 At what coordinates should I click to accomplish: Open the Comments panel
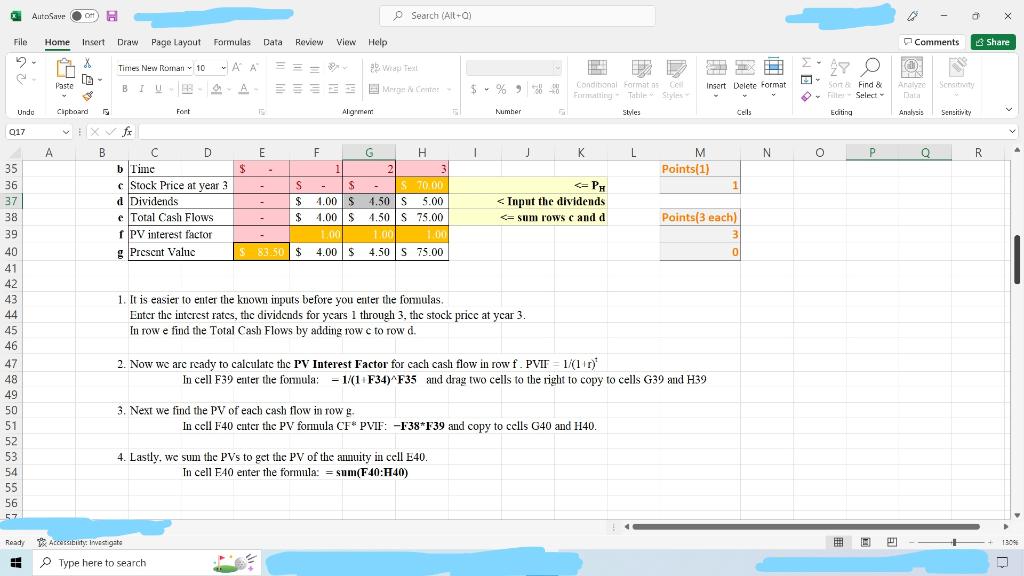click(x=932, y=41)
